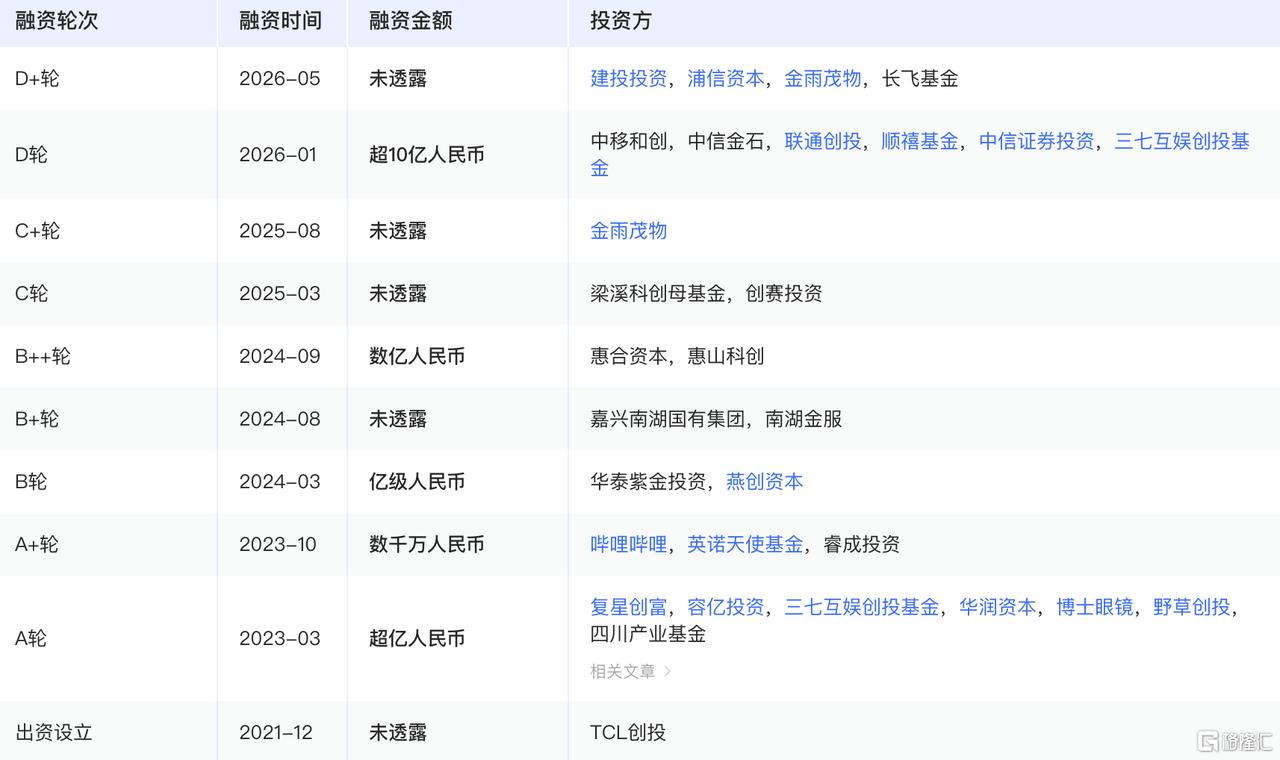Viewport: 1280px width, 760px height.
Task: Click the TCL创投 investor name
Action: pyautogui.click(x=628, y=732)
